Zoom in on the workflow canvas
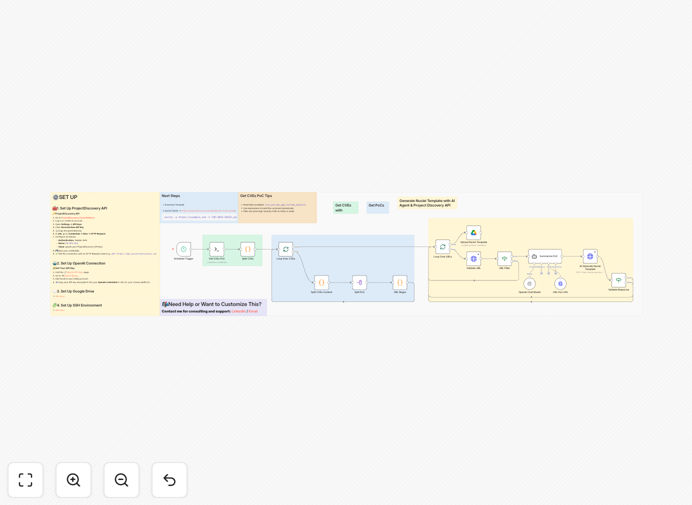This screenshot has height=505, width=692. (73, 480)
